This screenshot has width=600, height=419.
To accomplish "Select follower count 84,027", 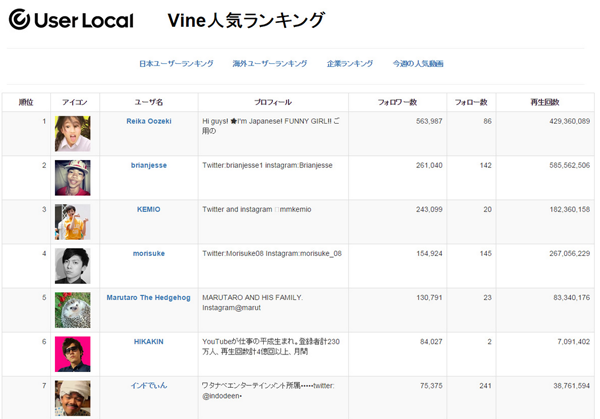I will coord(431,341).
